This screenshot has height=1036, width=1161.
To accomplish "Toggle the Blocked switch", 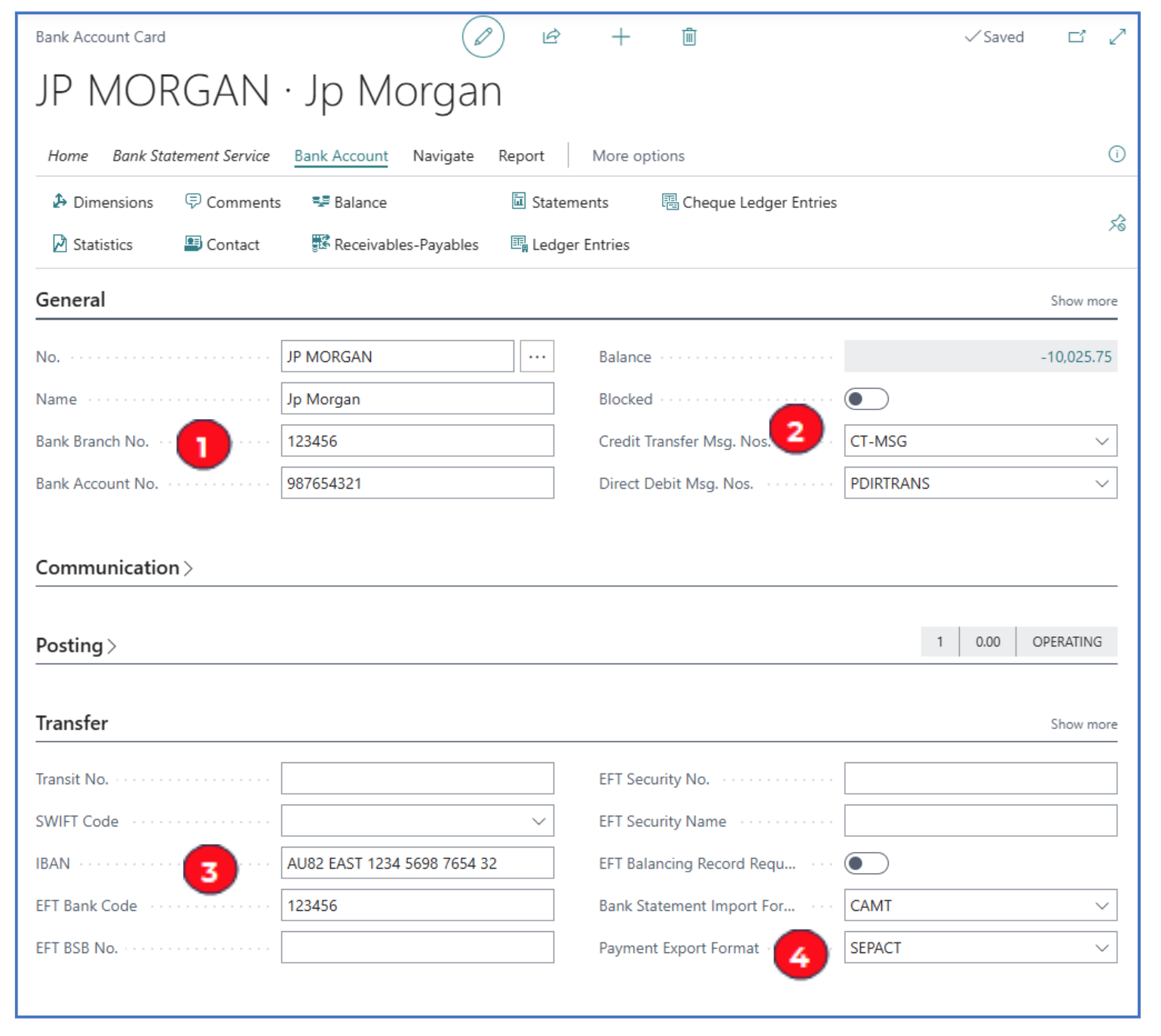I will (x=865, y=399).
